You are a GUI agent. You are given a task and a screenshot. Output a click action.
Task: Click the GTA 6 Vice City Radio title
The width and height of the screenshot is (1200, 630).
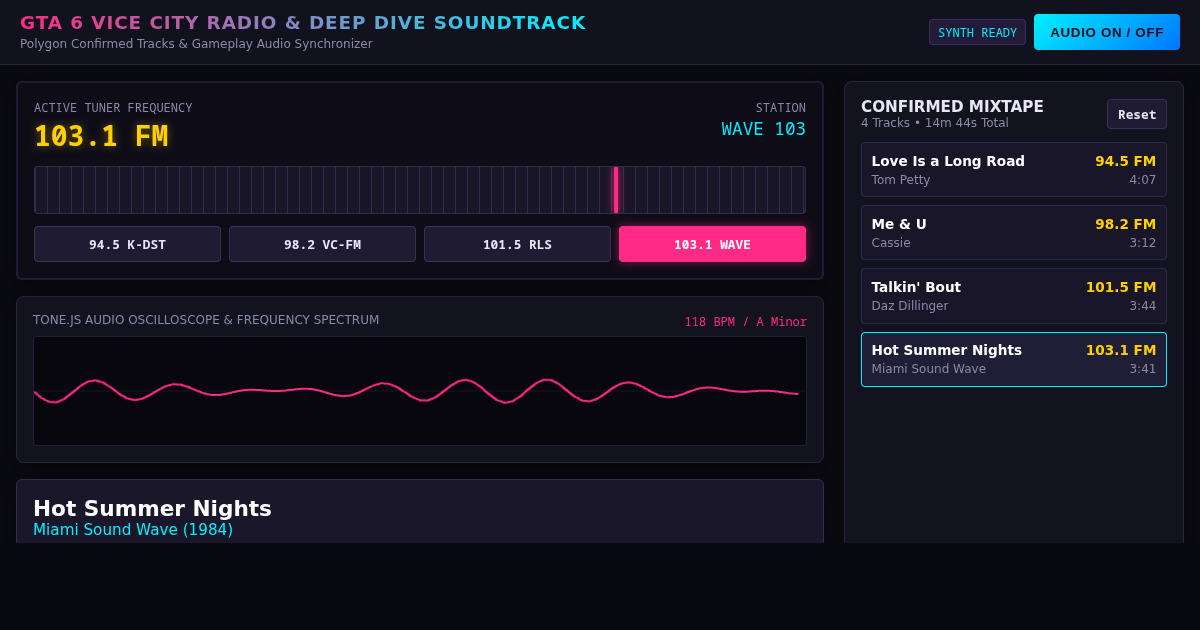303,22
